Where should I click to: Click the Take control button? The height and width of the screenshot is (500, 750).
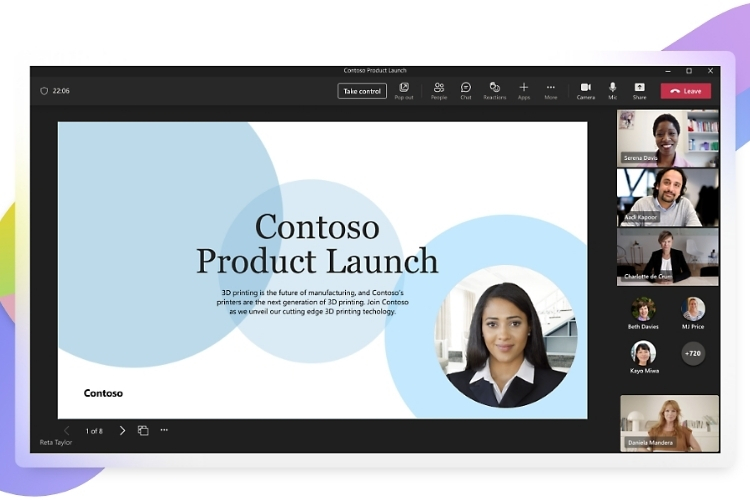362,91
